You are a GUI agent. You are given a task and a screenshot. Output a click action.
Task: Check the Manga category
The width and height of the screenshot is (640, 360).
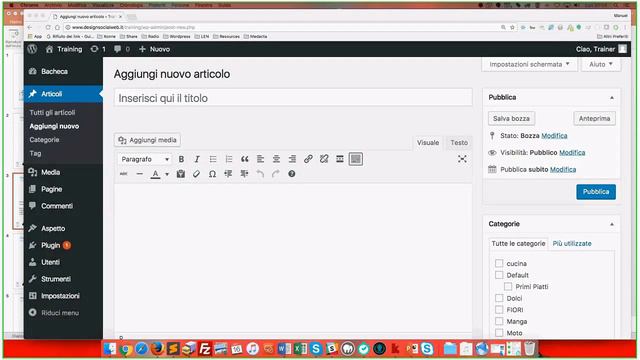pyautogui.click(x=499, y=321)
